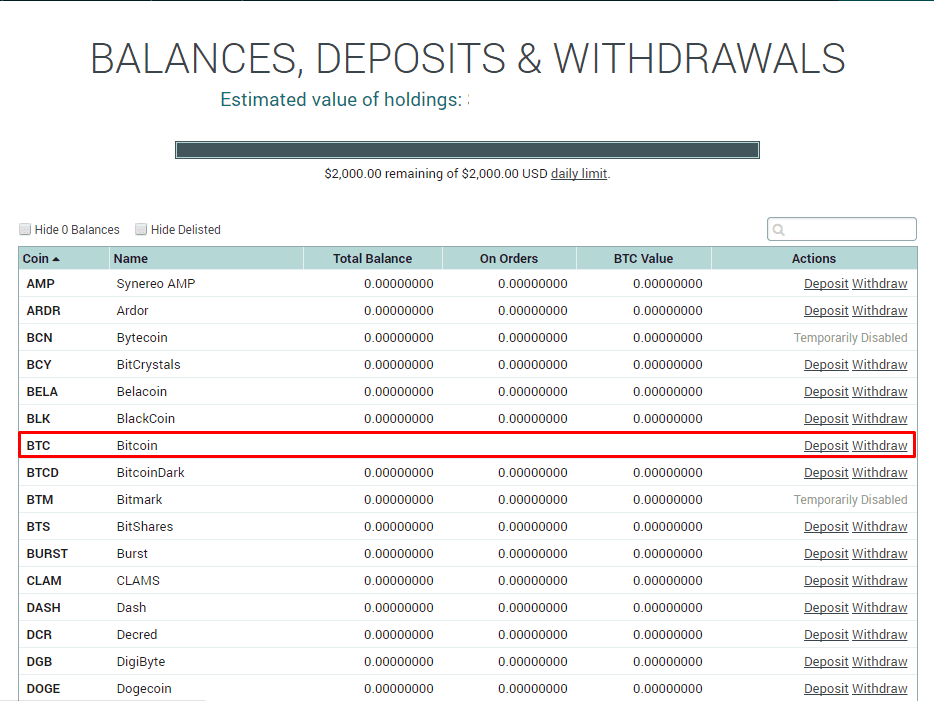This screenshot has height=701, width=934.
Task: Click Deposit for DOGE
Action: click(x=826, y=688)
